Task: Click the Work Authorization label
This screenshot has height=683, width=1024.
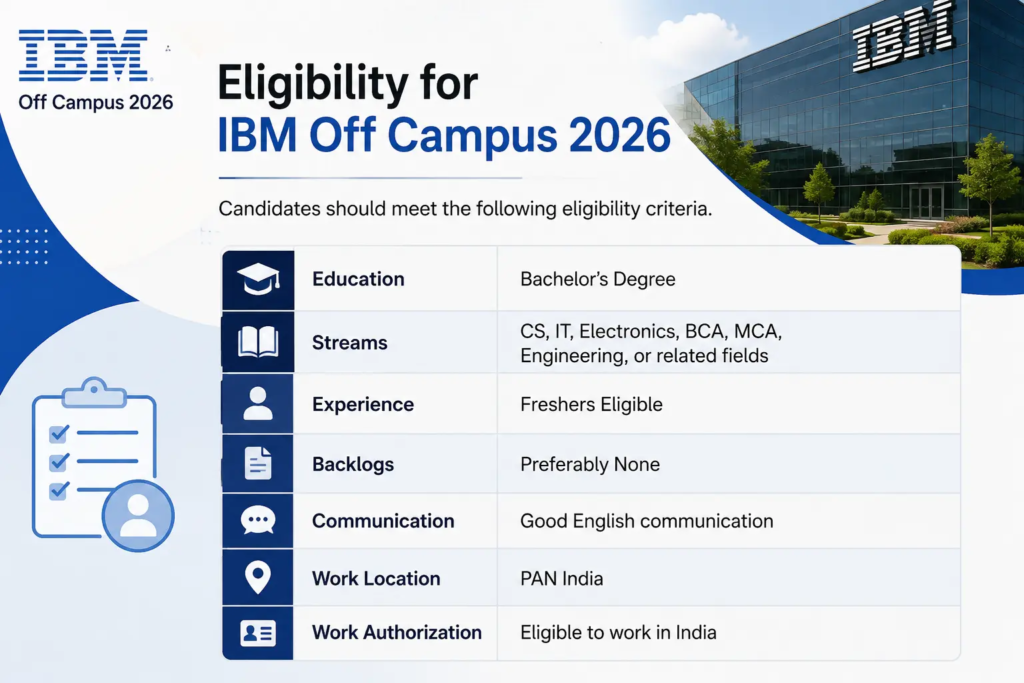Action: tap(396, 632)
